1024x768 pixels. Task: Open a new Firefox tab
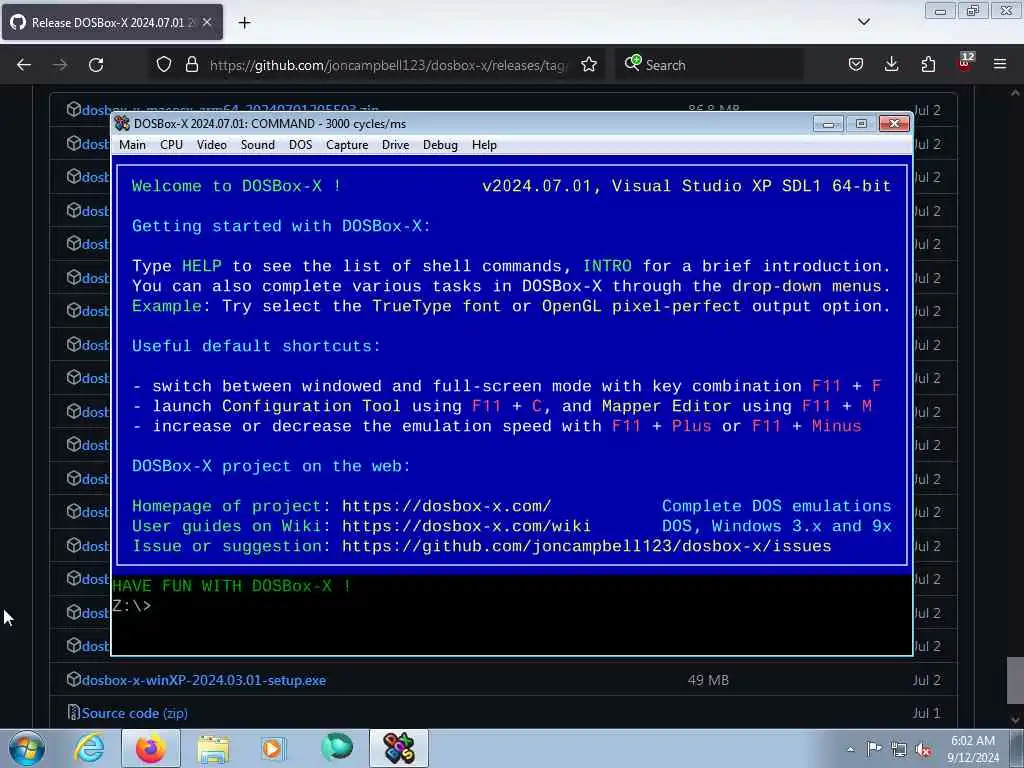244,23
